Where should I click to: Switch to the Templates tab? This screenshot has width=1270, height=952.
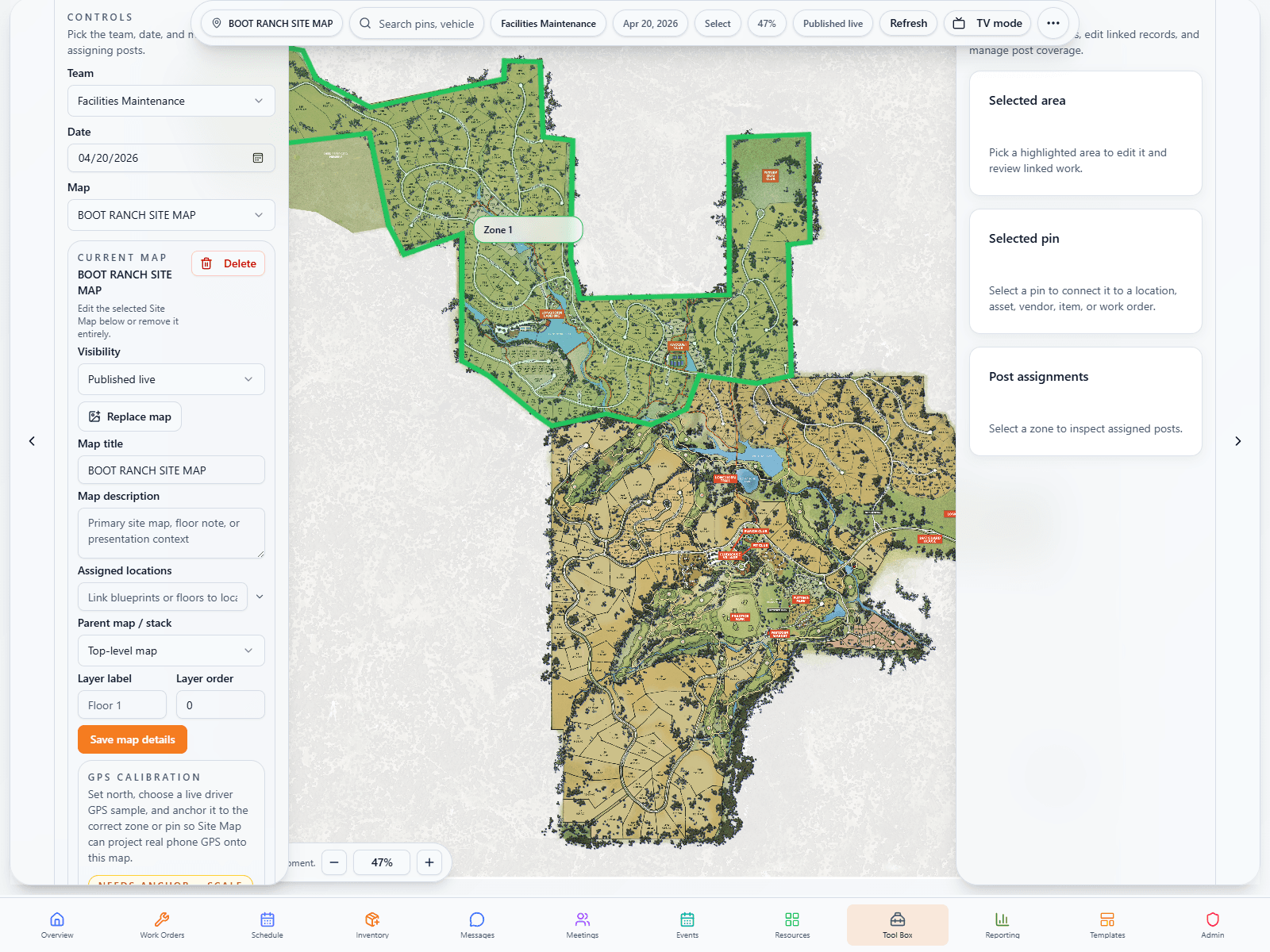point(1107,924)
